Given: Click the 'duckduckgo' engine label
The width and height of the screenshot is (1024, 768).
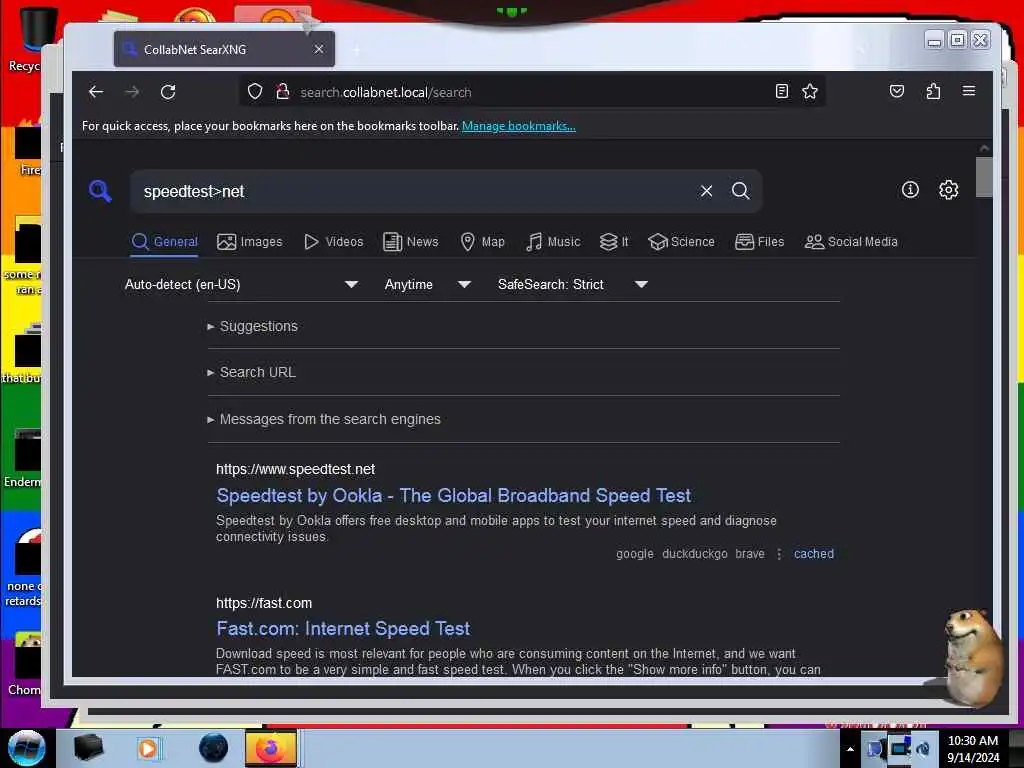Looking at the screenshot, I should click(x=694, y=554).
